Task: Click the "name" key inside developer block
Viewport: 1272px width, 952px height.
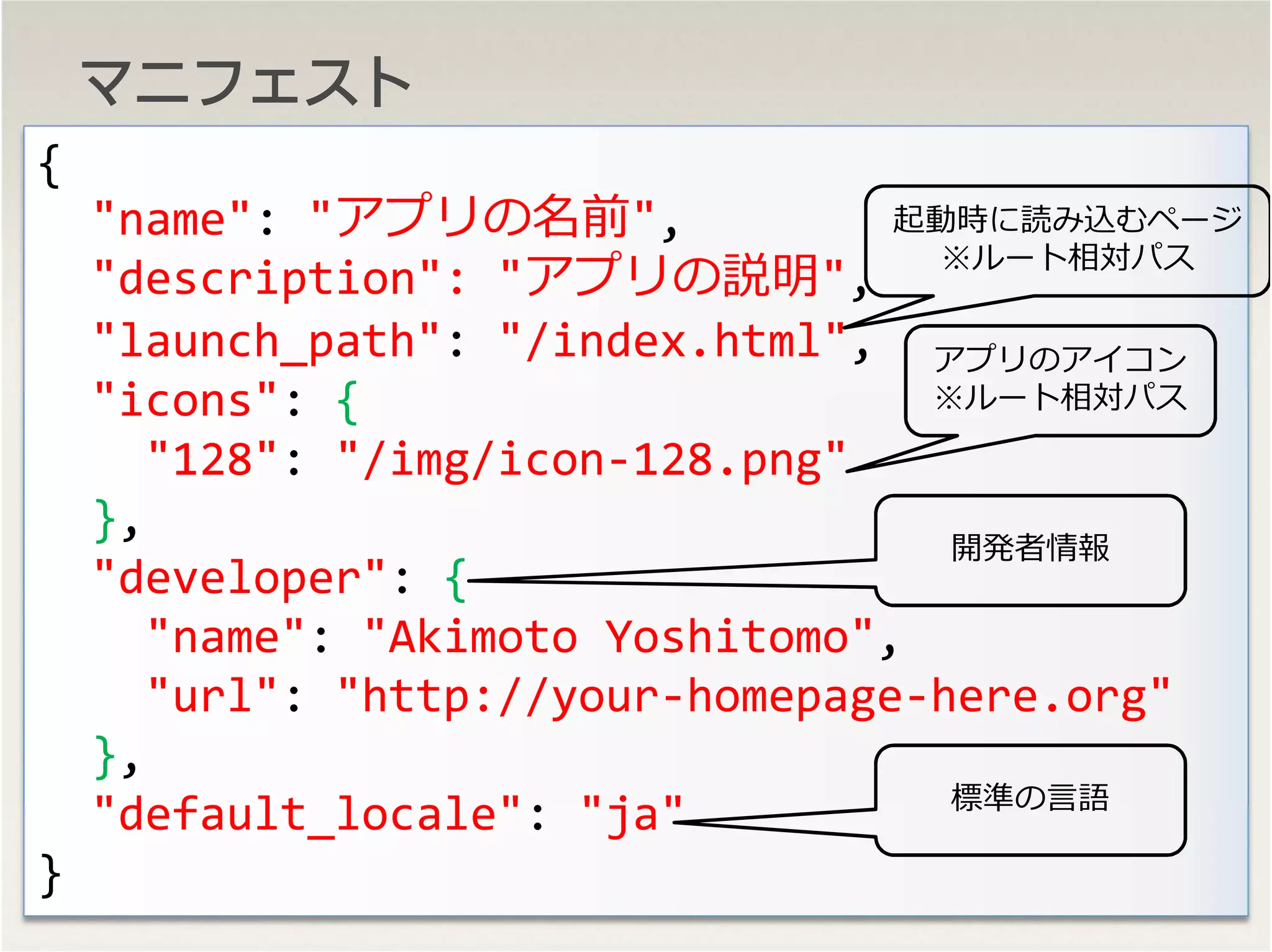Action: coord(226,637)
